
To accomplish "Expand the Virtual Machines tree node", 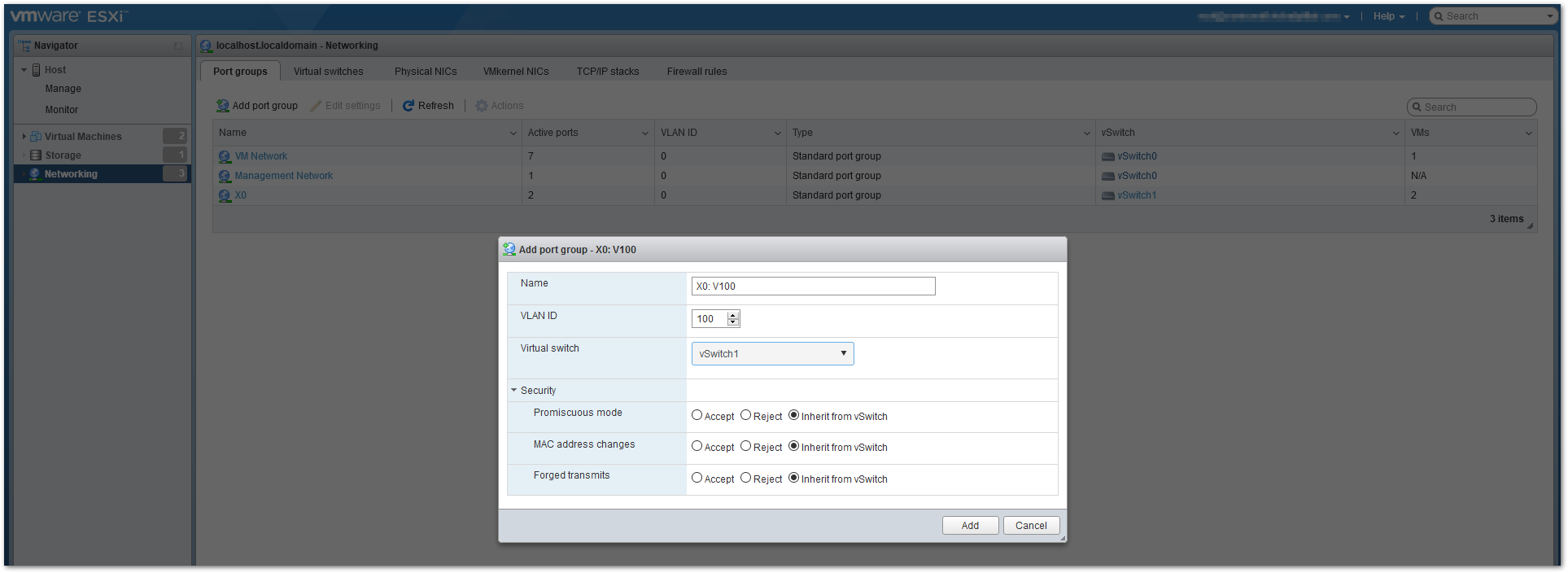I will tap(24, 137).
